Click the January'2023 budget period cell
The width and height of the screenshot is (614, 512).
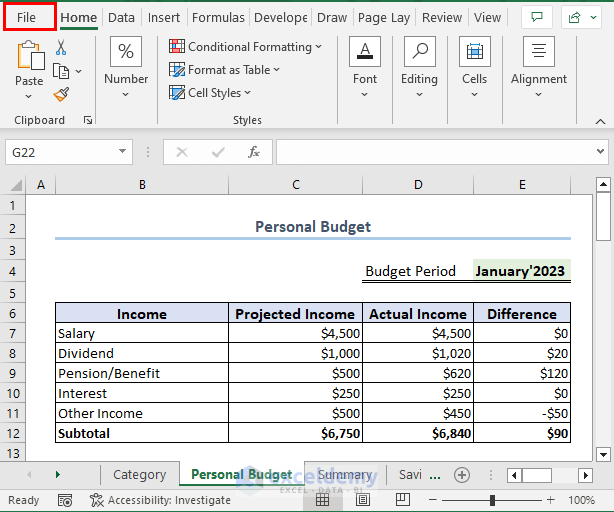(522, 271)
